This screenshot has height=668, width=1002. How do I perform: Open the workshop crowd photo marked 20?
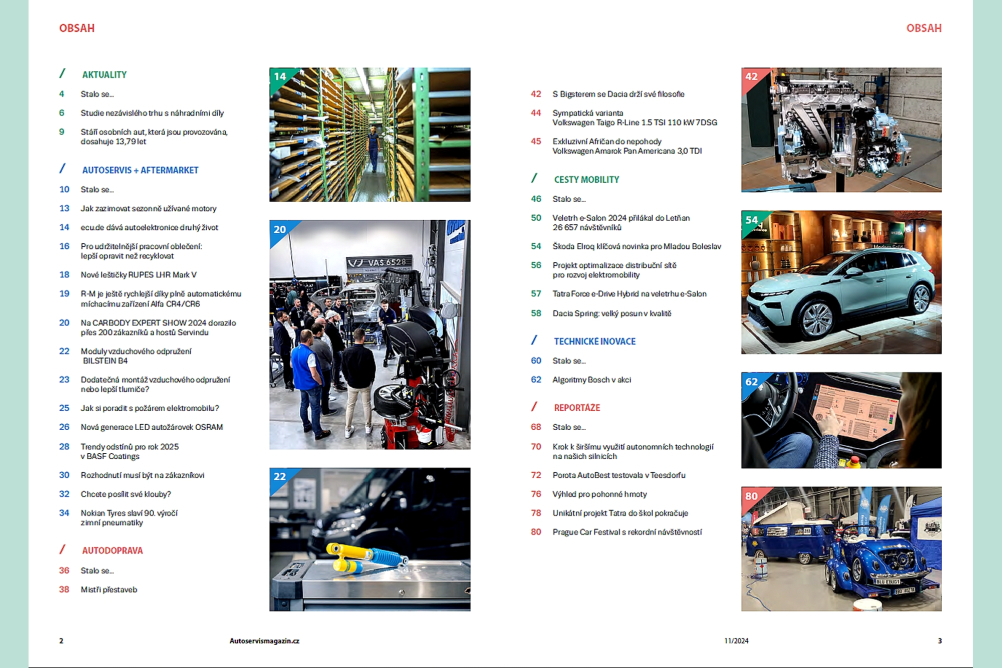370,335
